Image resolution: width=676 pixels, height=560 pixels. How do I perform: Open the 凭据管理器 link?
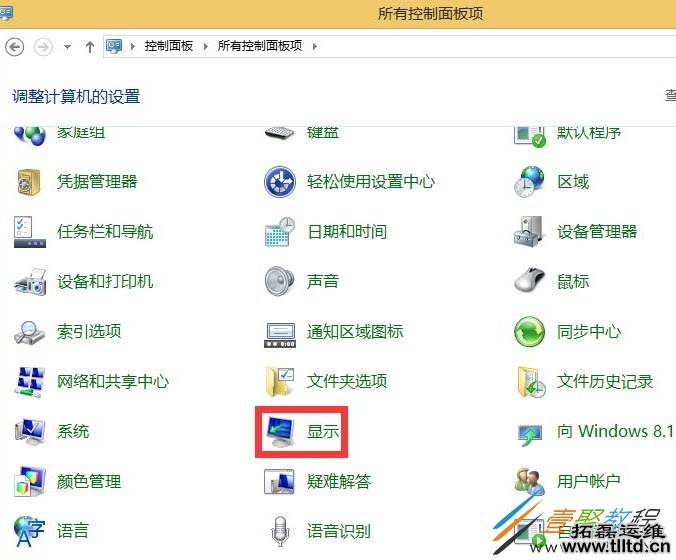[x=97, y=181]
